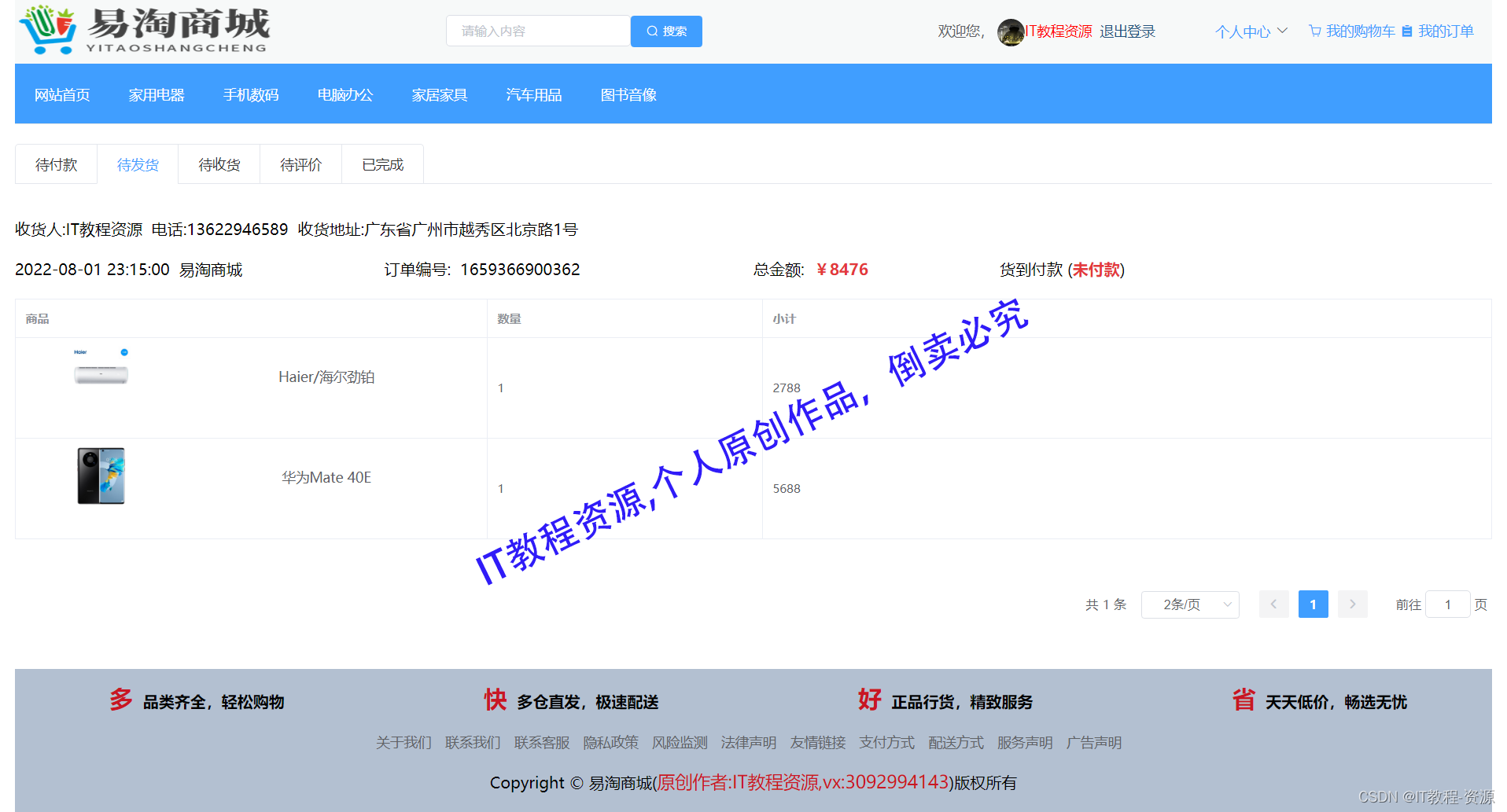
Task: Focus the 请输入内容 search input
Action: pos(539,31)
